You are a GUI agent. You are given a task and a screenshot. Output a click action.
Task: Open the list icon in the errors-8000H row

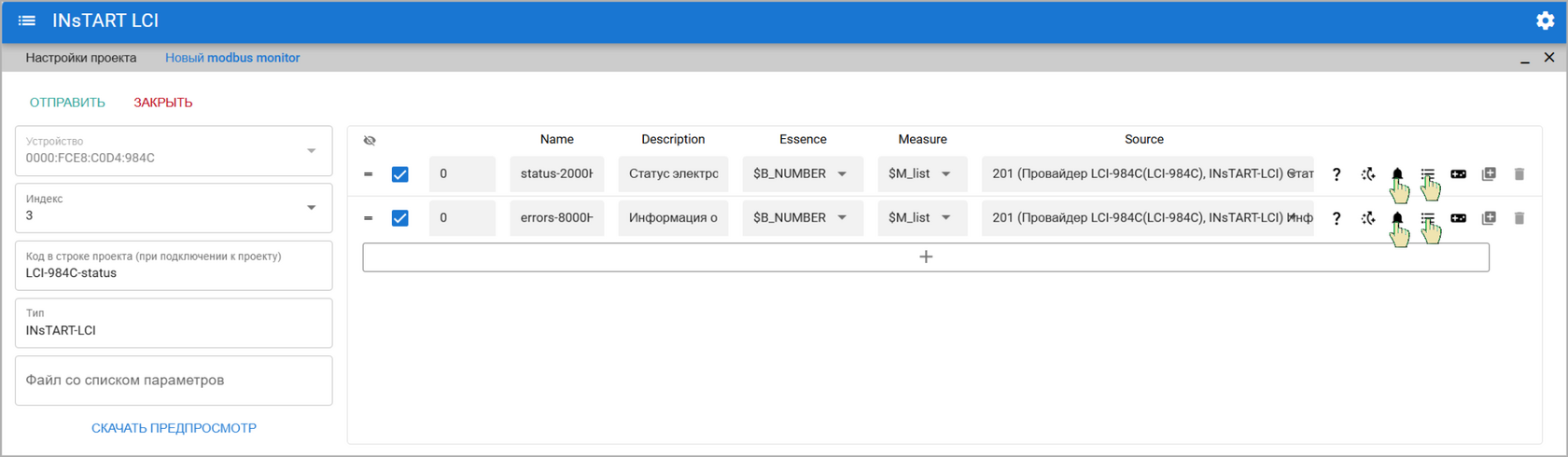tap(1428, 217)
